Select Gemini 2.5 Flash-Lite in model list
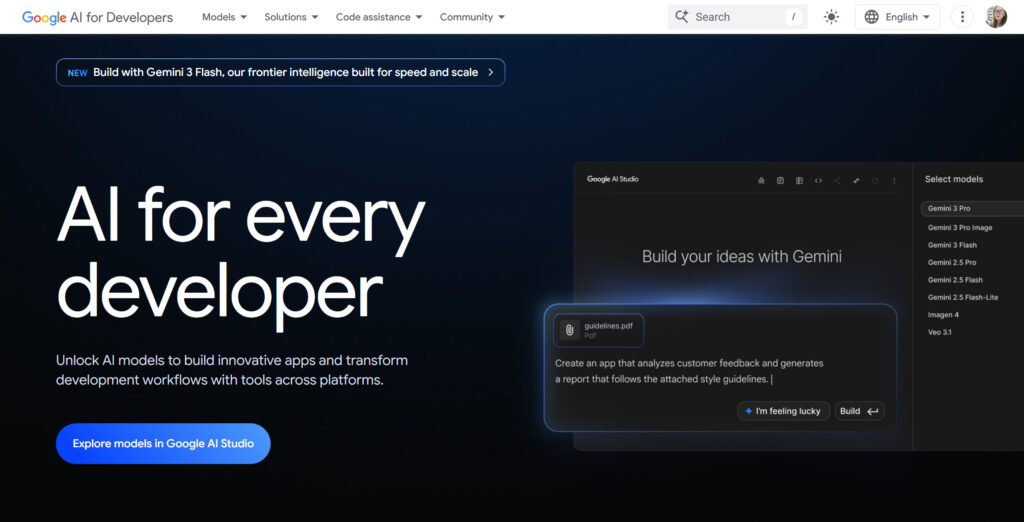The width and height of the screenshot is (1024, 522). pyautogui.click(x=963, y=297)
